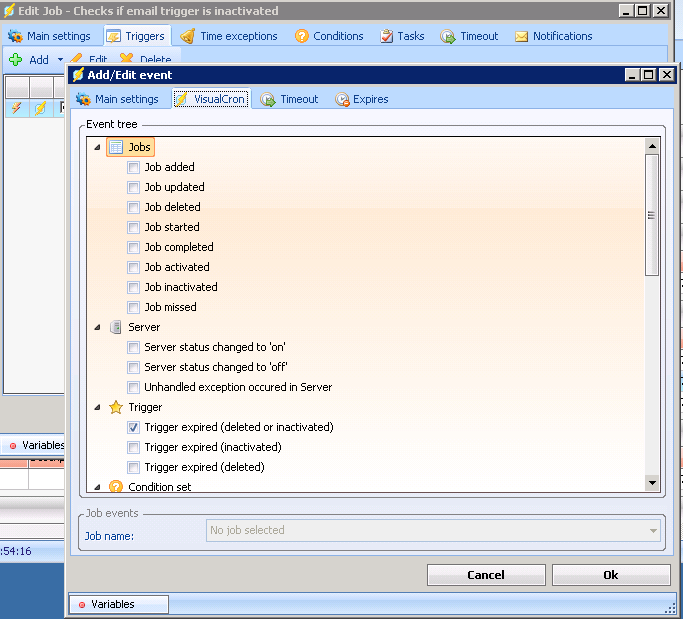
Task: Click the Jobs table icon in event tree
Action: coord(116,147)
